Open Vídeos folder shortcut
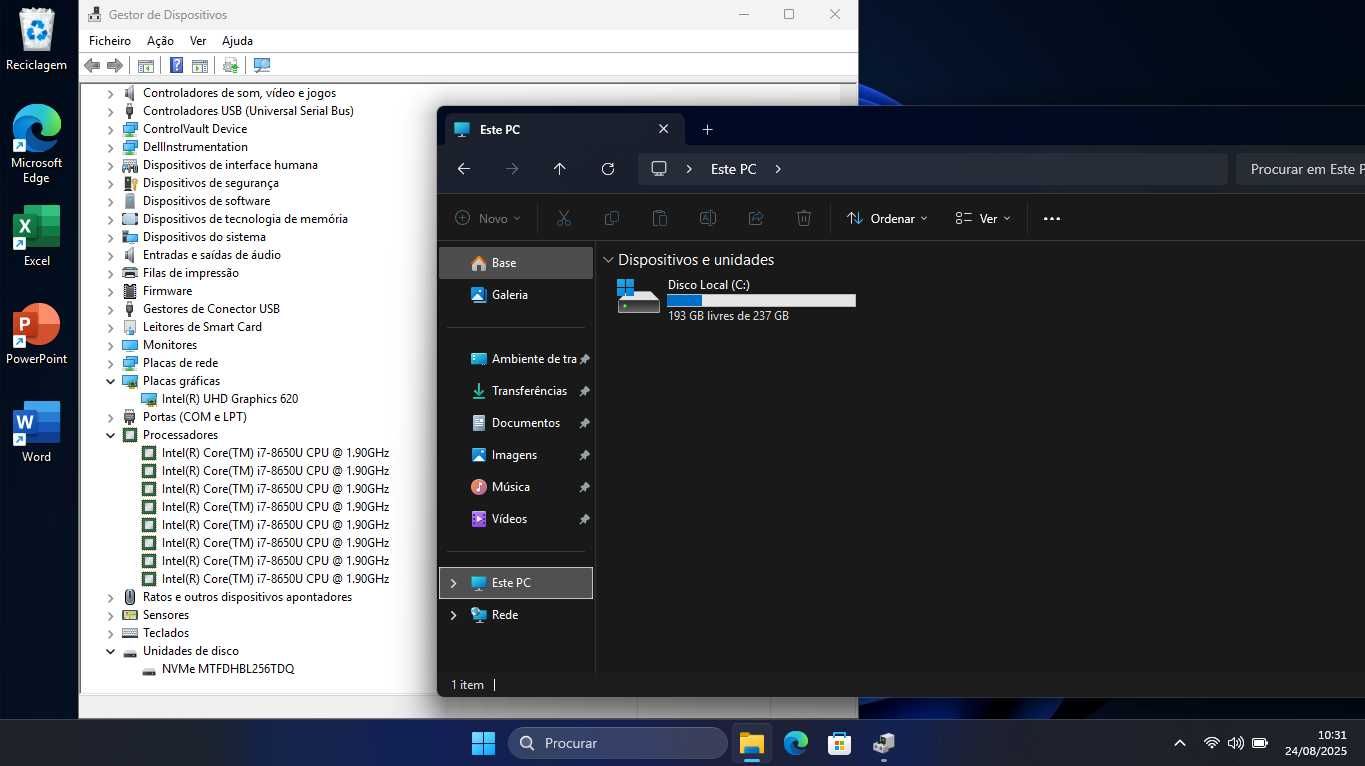1365x766 pixels. point(516,519)
